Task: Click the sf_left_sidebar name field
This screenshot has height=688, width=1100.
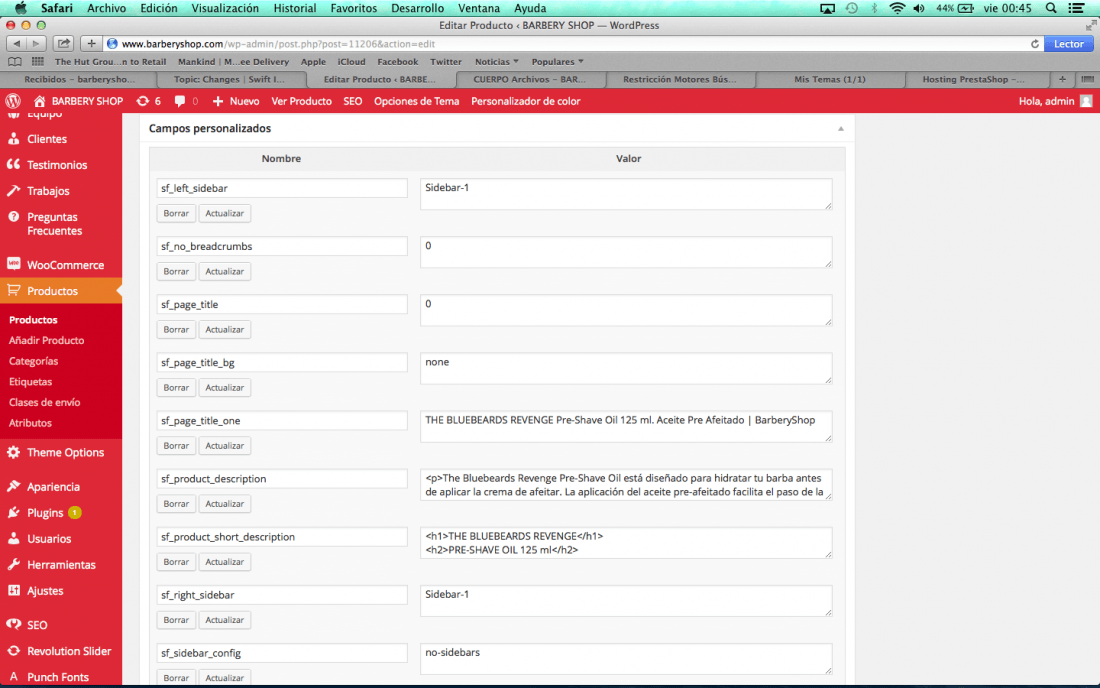Action: pos(282,188)
